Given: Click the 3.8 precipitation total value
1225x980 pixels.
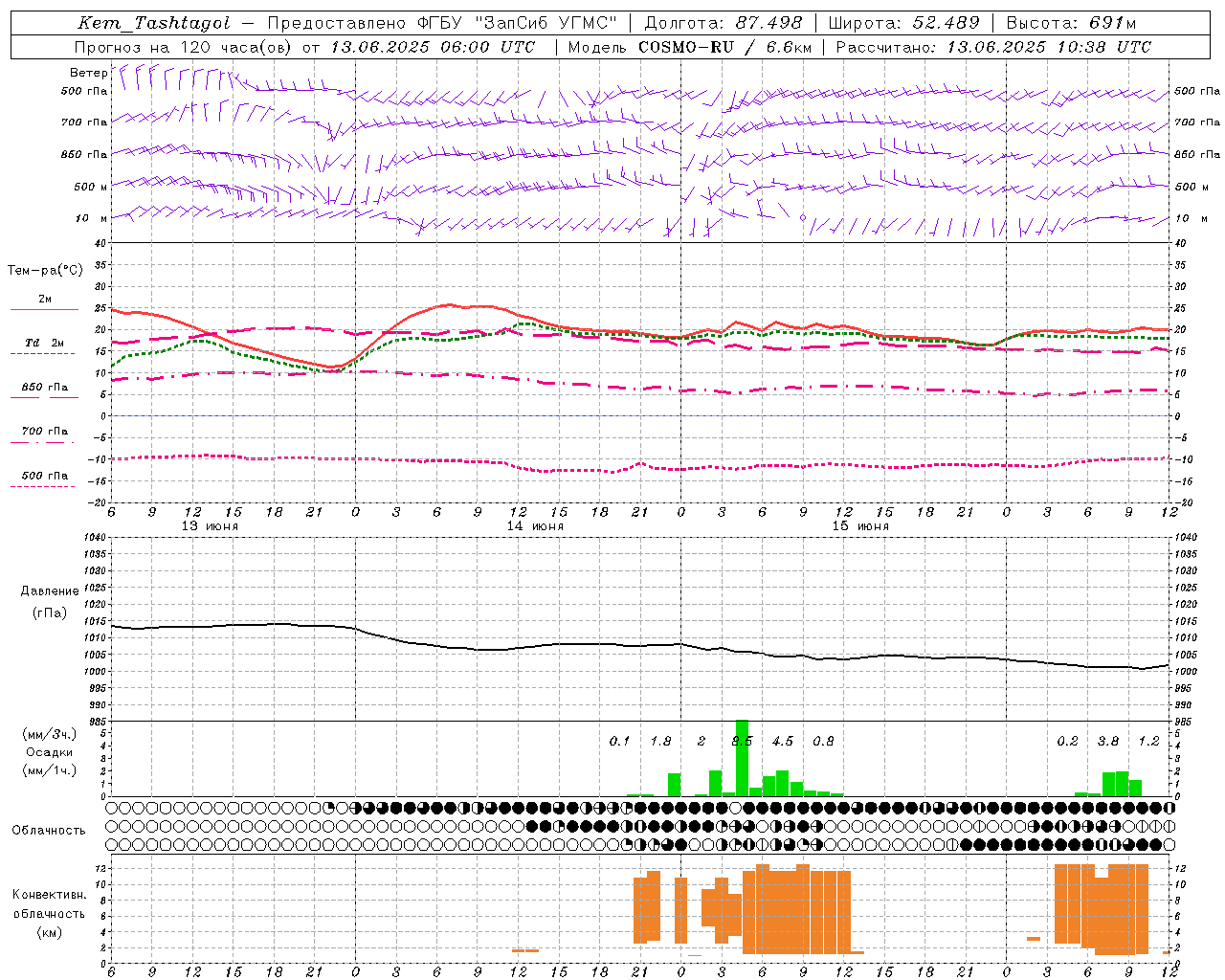Looking at the screenshot, I should [x=1108, y=741].
